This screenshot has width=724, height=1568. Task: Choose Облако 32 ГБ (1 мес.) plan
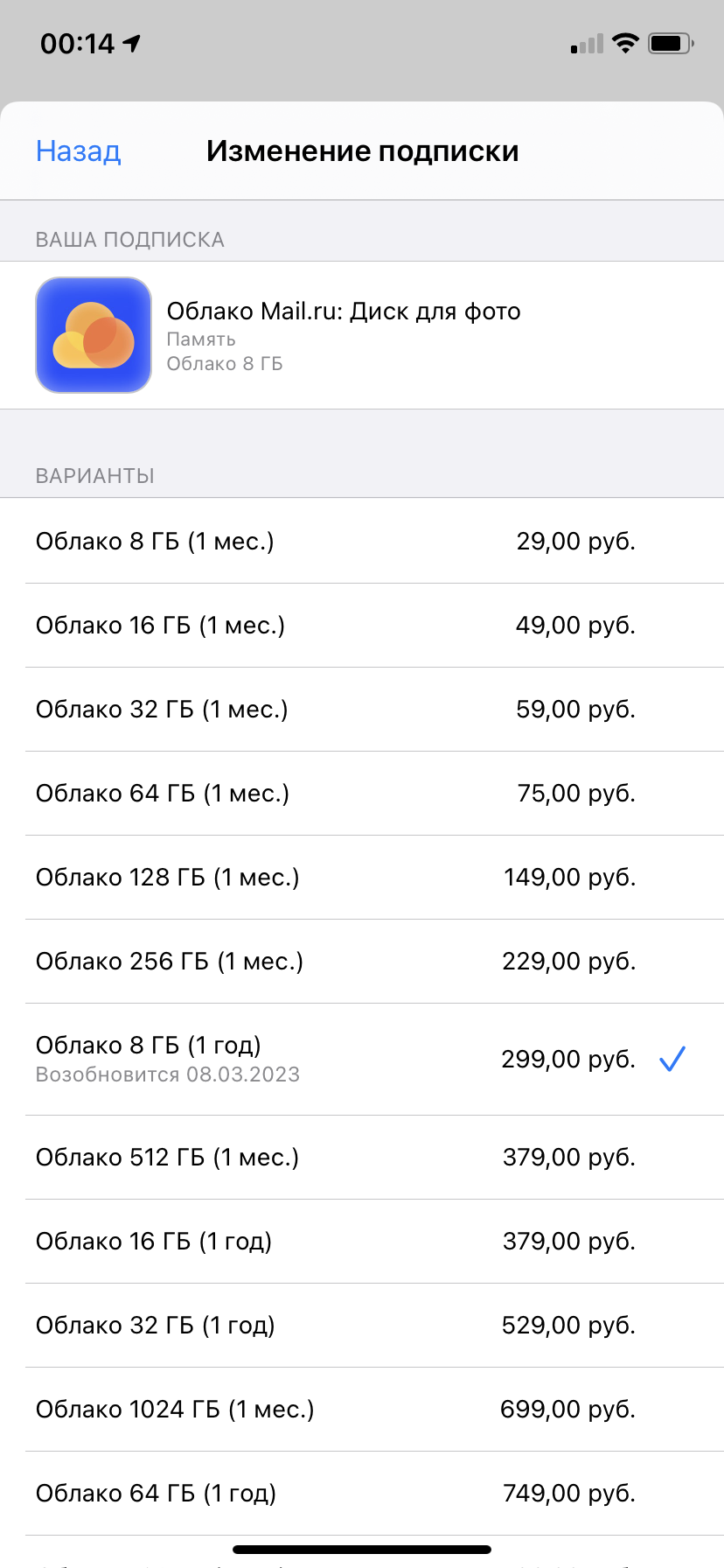[x=362, y=710]
